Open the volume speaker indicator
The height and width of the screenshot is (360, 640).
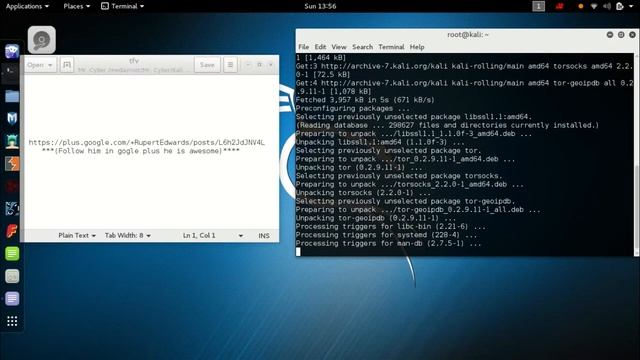coord(607,6)
